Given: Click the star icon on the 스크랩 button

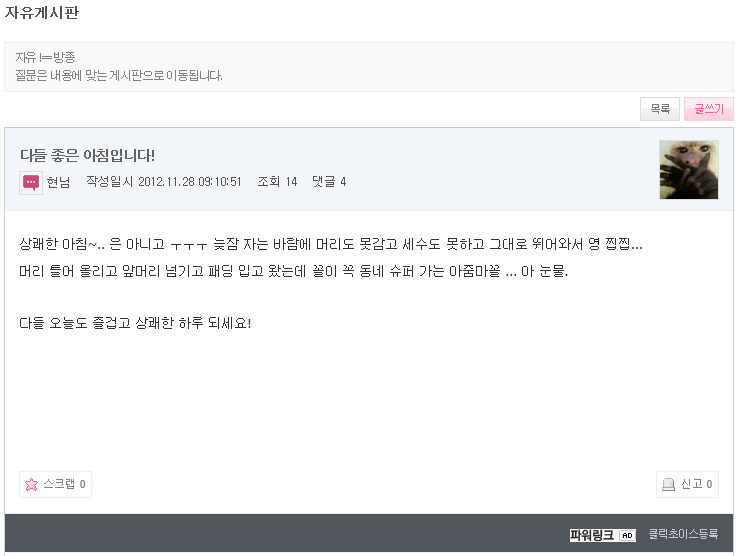Looking at the screenshot, I should (x=32, y=484).
